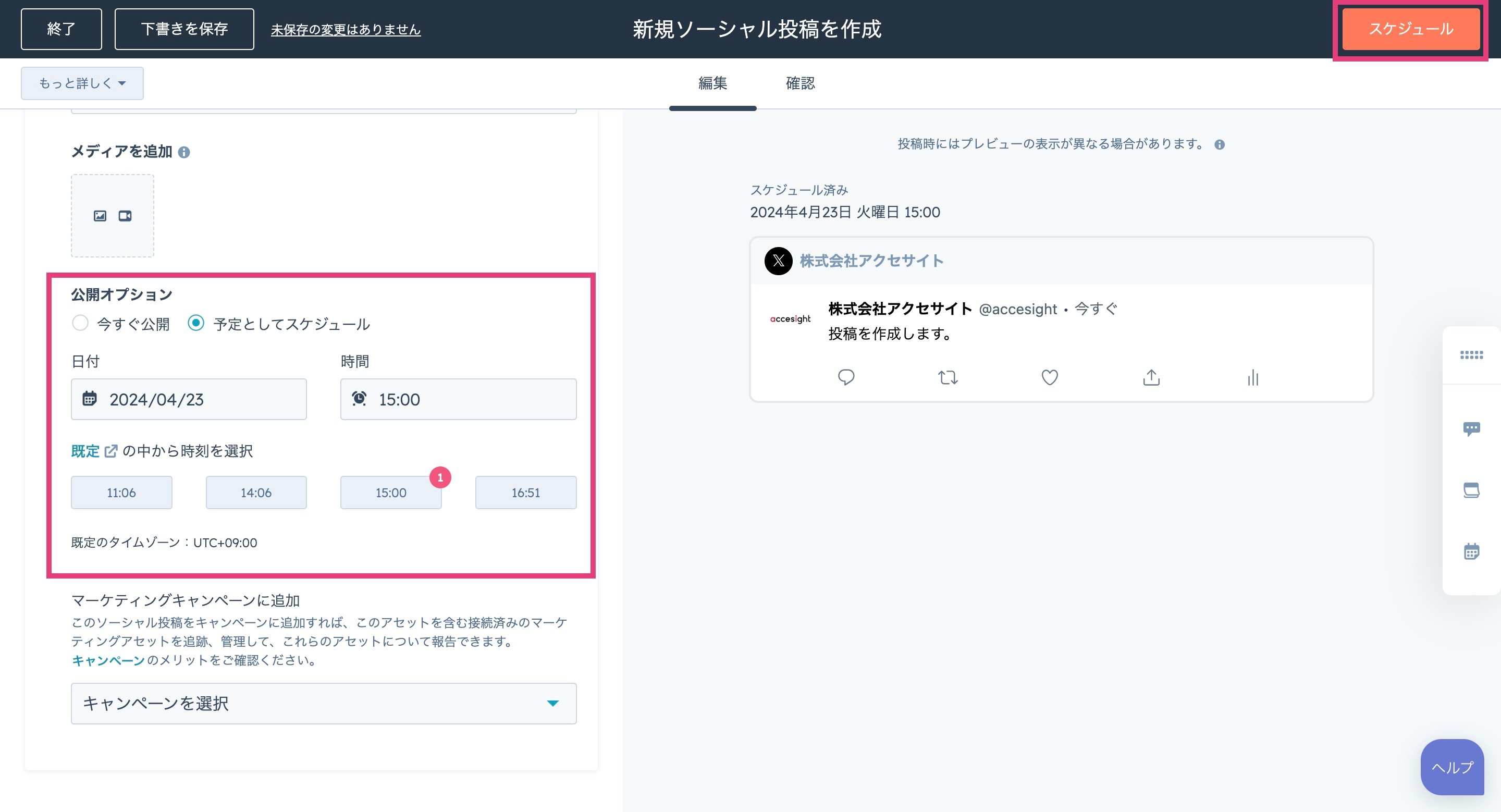Open the chat bubble icon in side panel
This screenshot has height=812, width=1501.
click(x=1471, y=429)
